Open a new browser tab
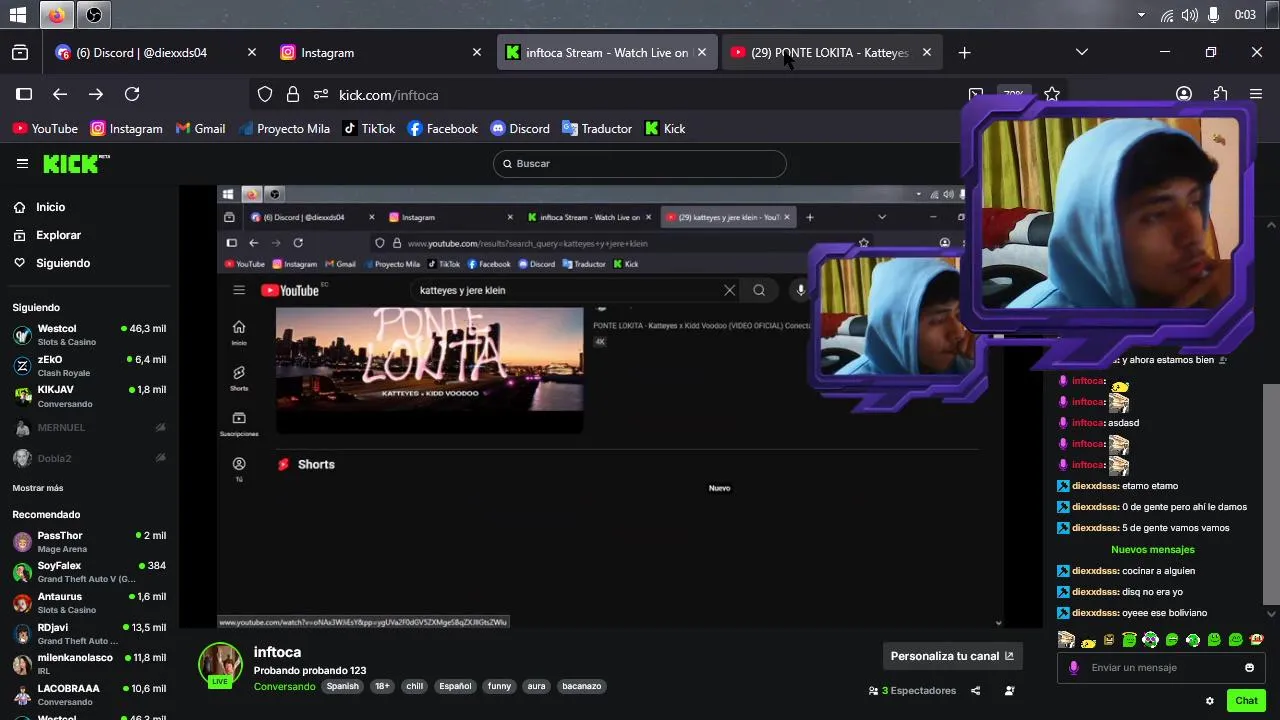 [964, 52]
